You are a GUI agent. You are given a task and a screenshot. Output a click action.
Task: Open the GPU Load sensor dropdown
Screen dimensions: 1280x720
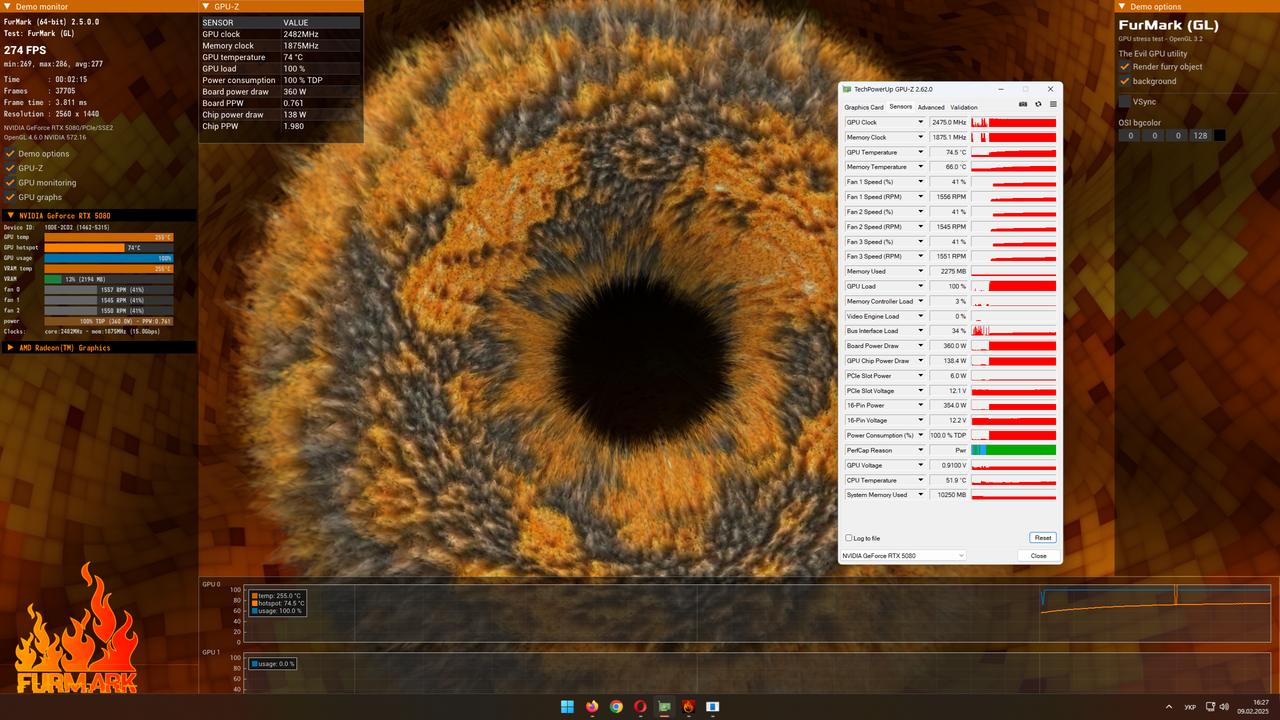921,286
